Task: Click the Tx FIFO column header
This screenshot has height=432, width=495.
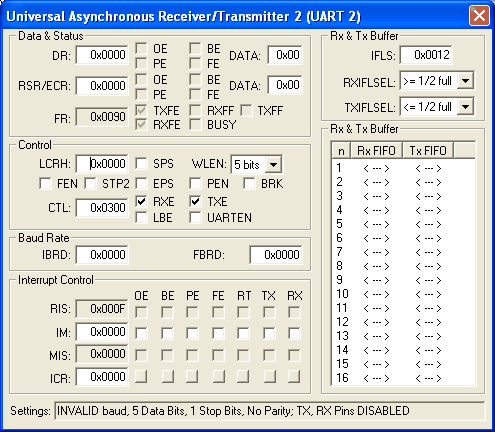Action: point(428,150)
